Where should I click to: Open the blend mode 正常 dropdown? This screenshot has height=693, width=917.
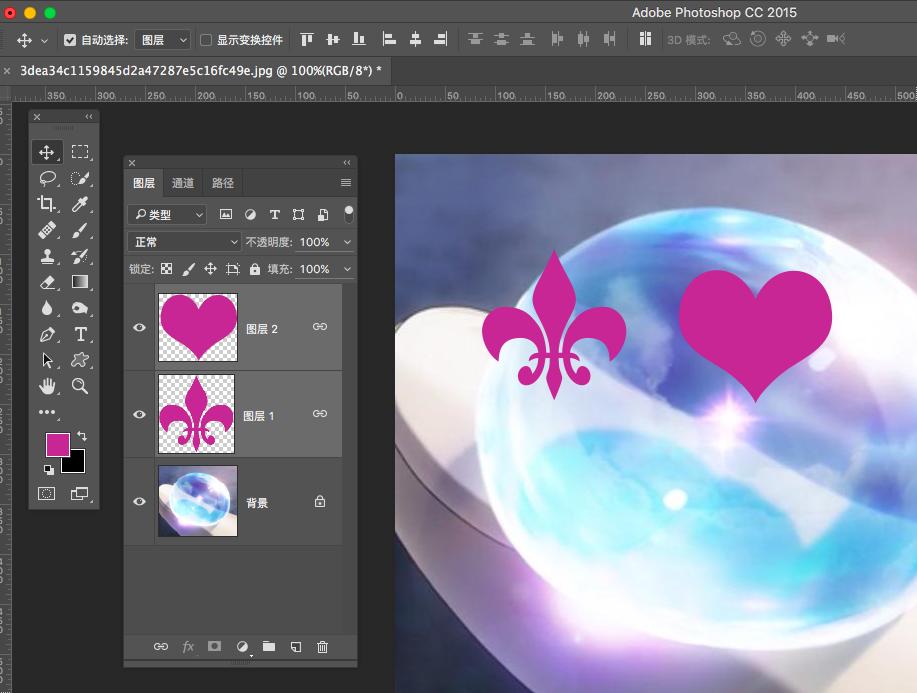(184, 242)
